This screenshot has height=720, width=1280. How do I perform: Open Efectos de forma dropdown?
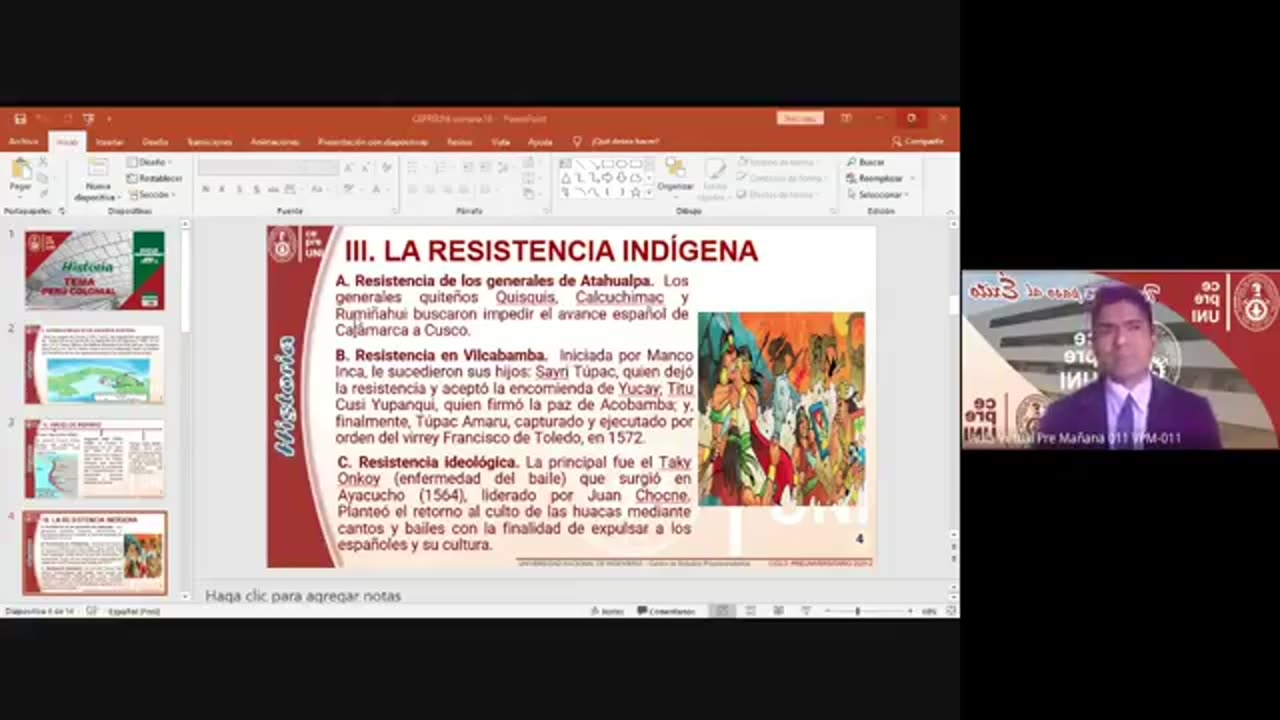781,194
